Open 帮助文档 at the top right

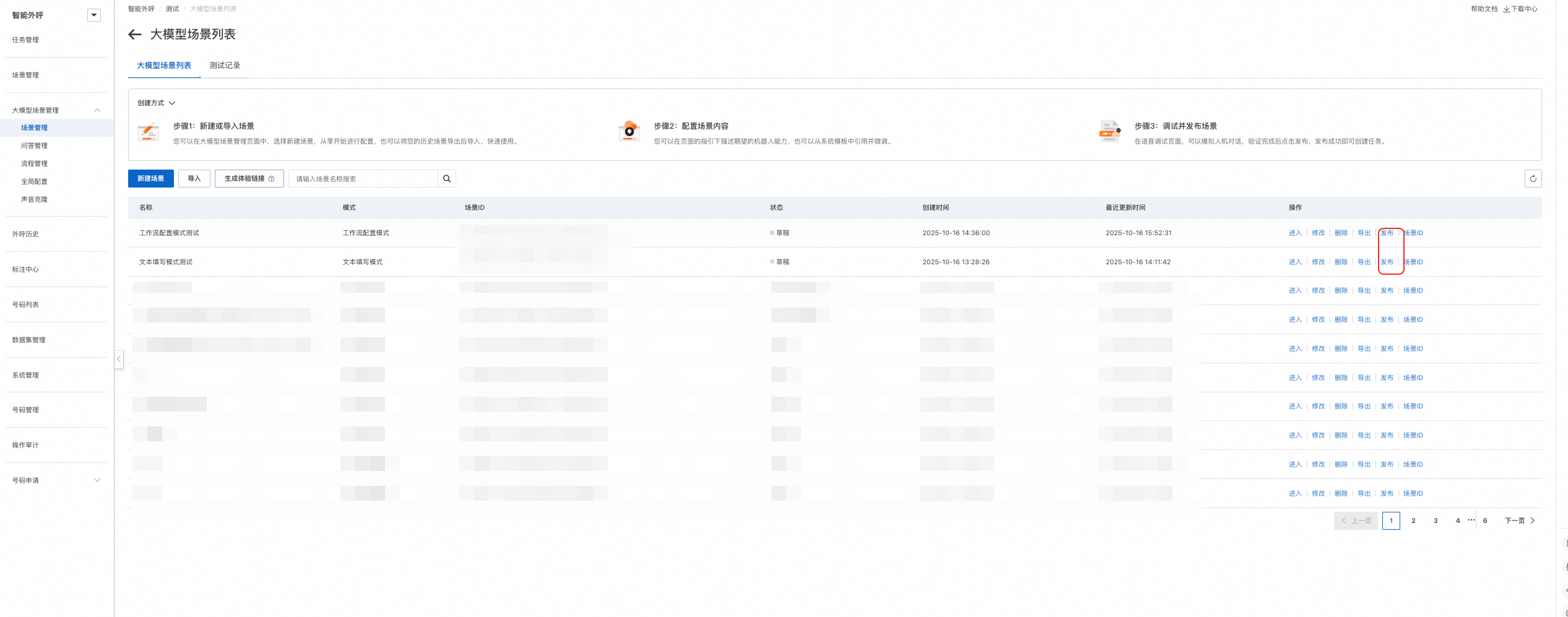1484,9
